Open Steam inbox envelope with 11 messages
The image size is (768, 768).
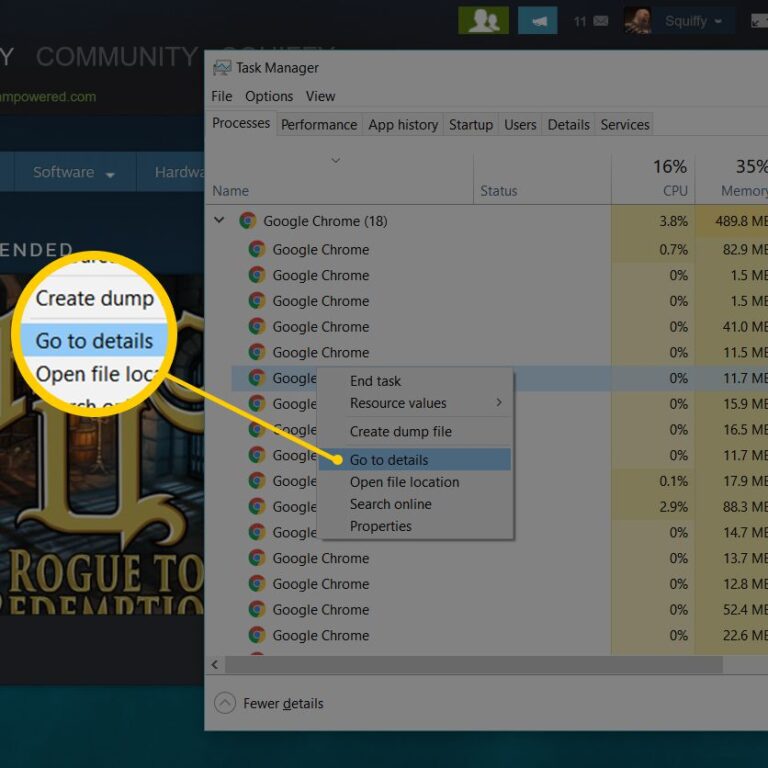[600, 21]
